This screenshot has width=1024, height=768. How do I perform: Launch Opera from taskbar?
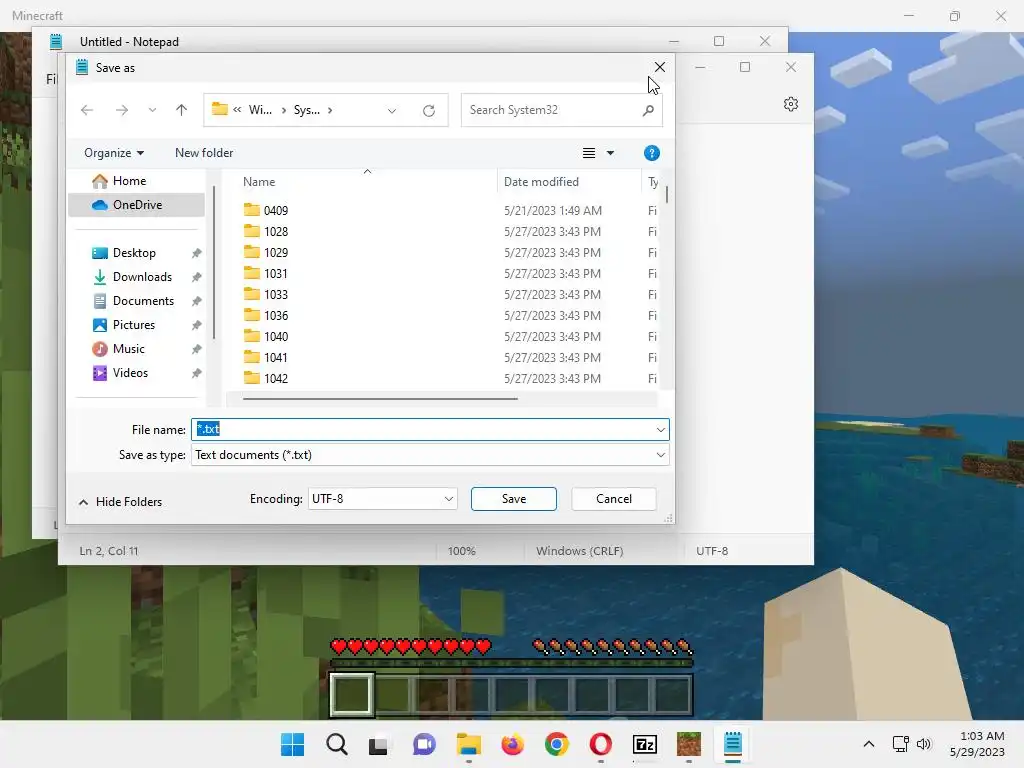pos(600,744)
